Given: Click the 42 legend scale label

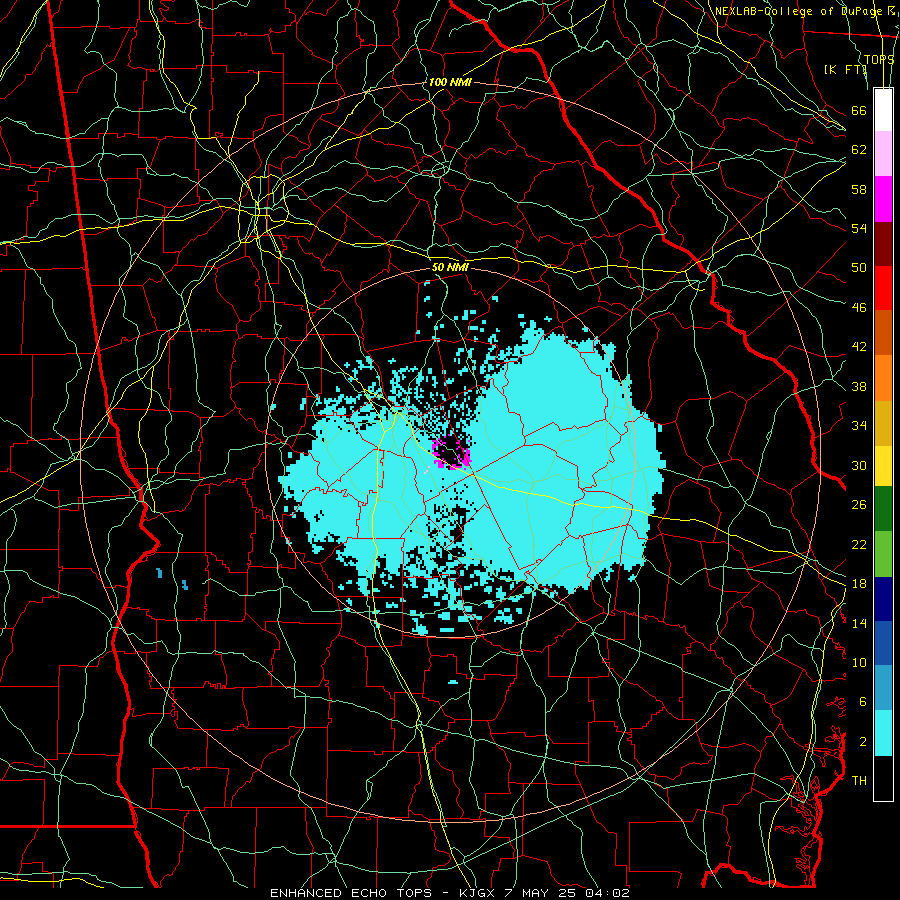Looking at the screenshot, I should click(859, 347).
